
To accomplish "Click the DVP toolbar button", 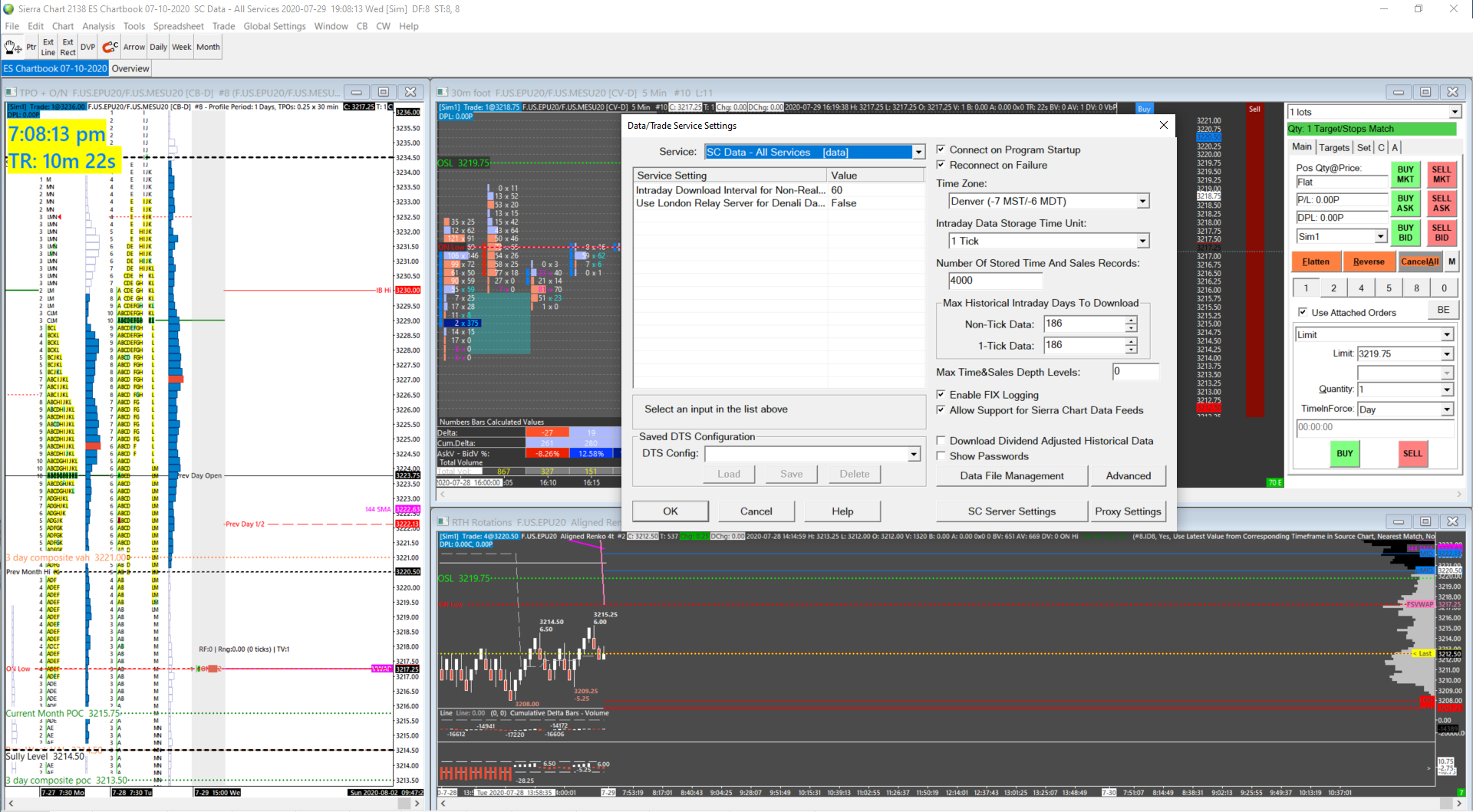I will pyautogui.click(x=88, y=48).
